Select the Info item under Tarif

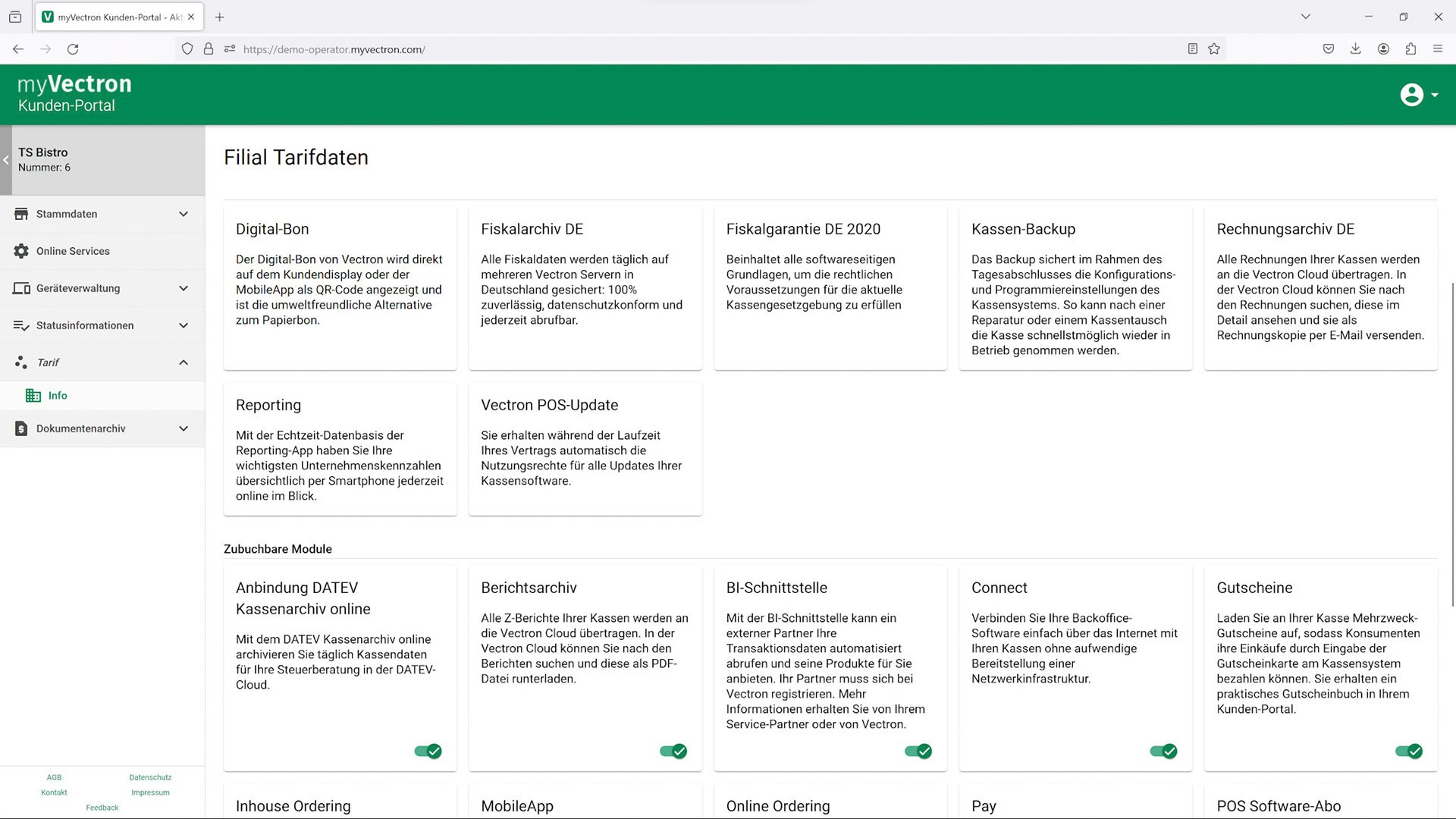58,395
